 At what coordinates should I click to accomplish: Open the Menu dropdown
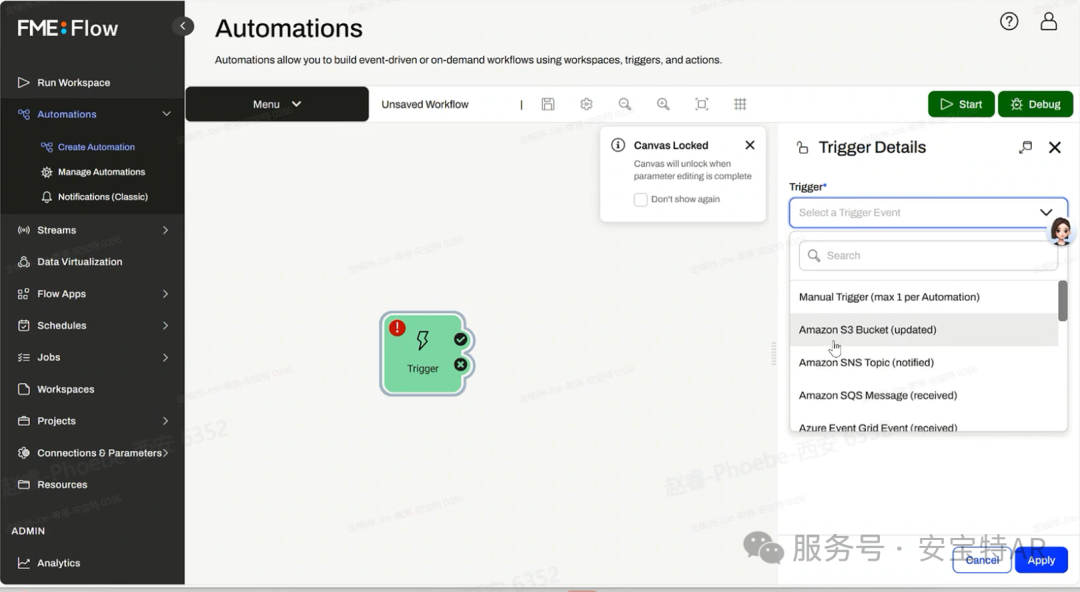[x=277, y=104]
